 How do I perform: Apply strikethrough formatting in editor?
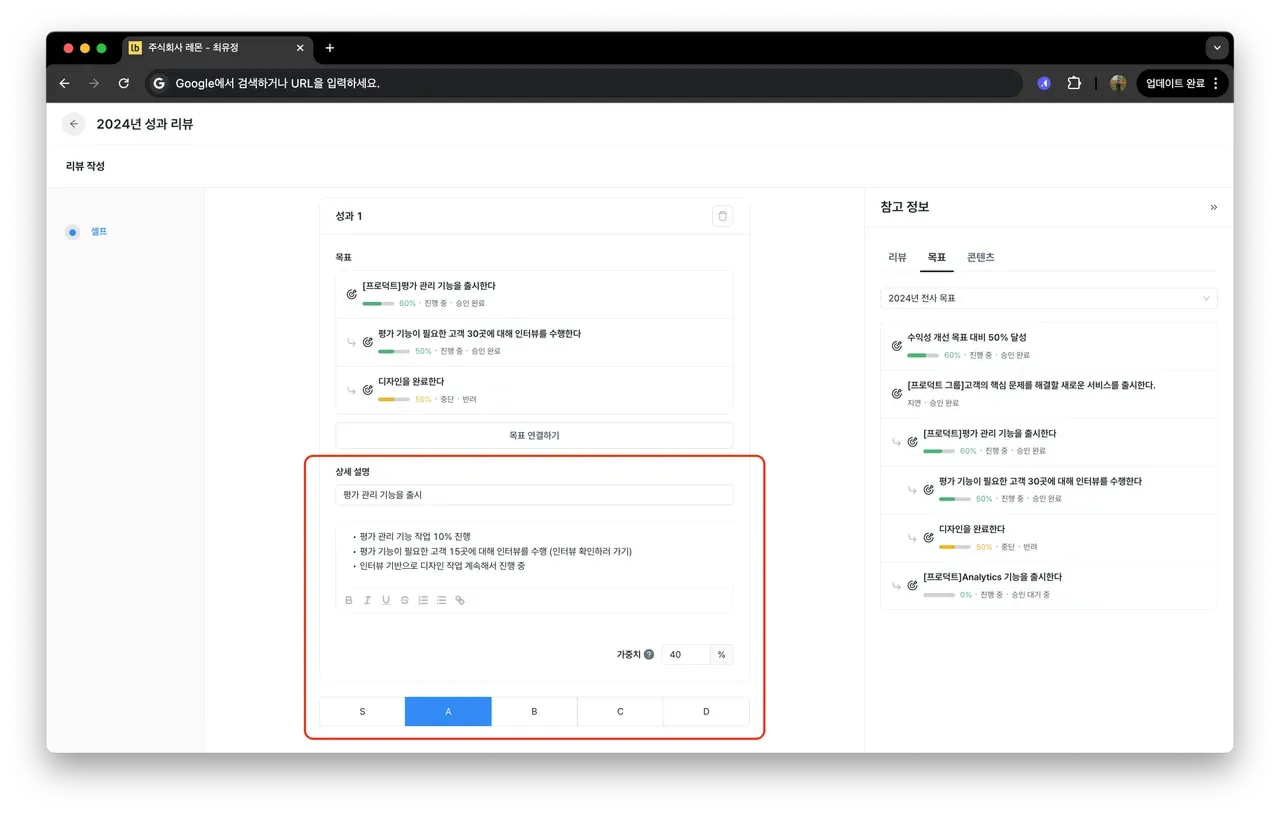pyautogui.click(x=404, y=600)
